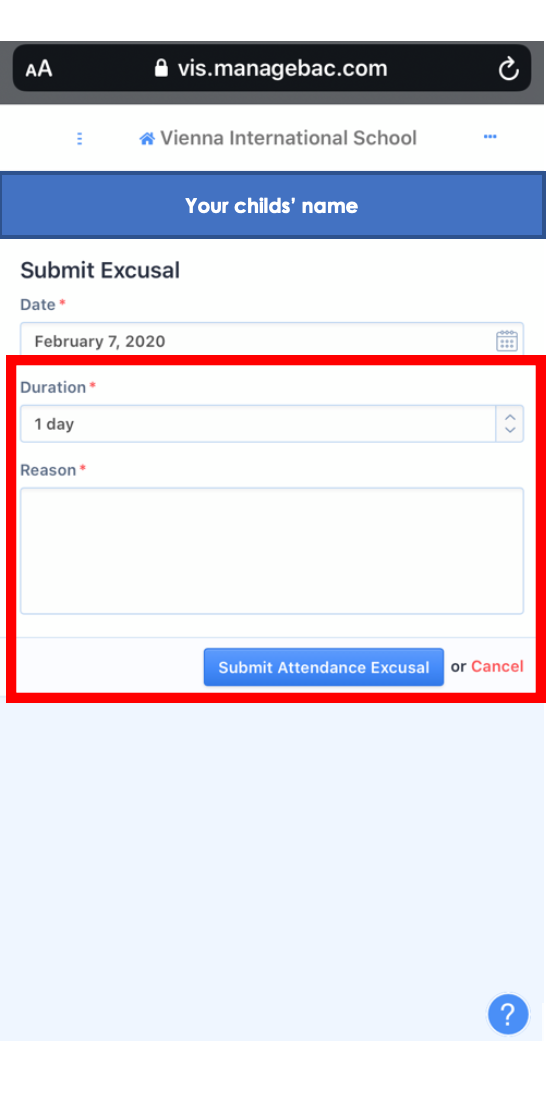The height and width of the screenshot is (1094, 556).
Task: Expand the Duration dropdown showing 1 day
Action: [271, 424]
